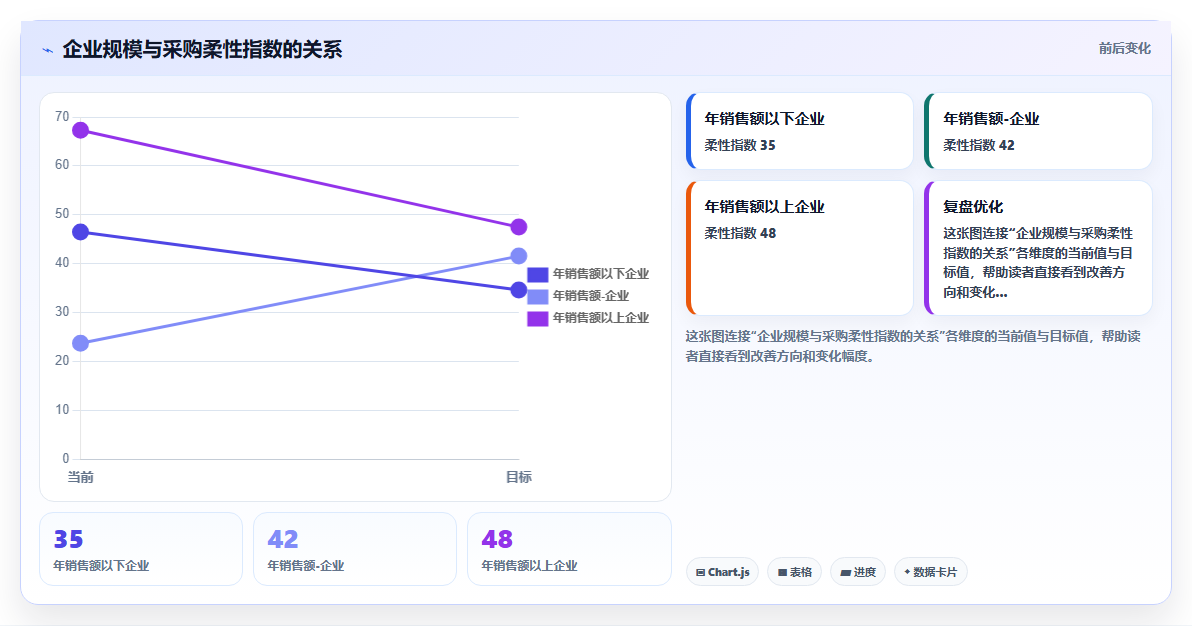Click legend label 年销售额以下企业 in chart
This screenshot has width=1192, height=626.
point(601,274)
